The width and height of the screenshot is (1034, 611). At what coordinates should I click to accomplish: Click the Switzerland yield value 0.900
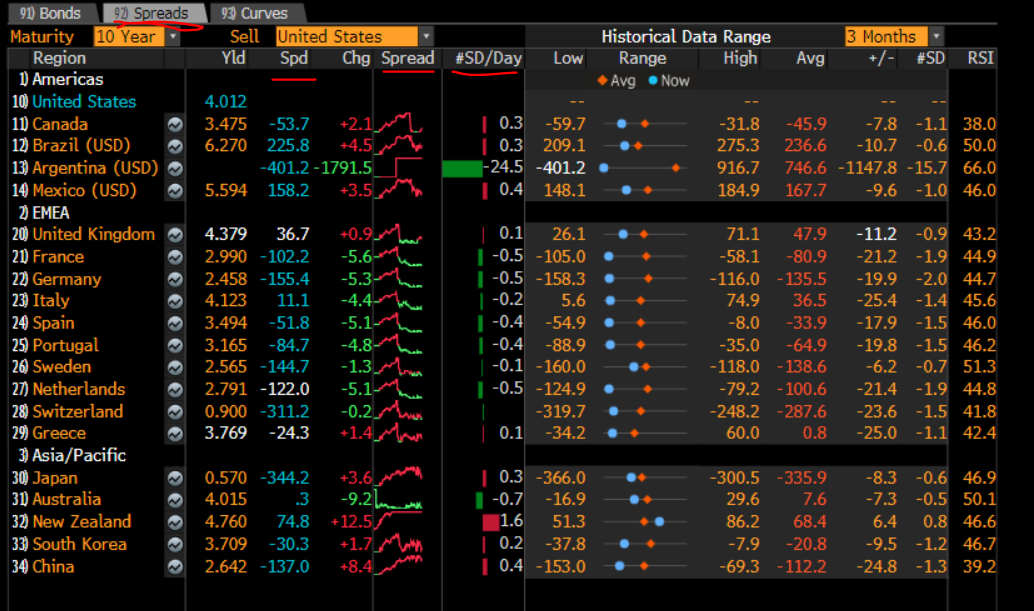[x=226, y=412]
